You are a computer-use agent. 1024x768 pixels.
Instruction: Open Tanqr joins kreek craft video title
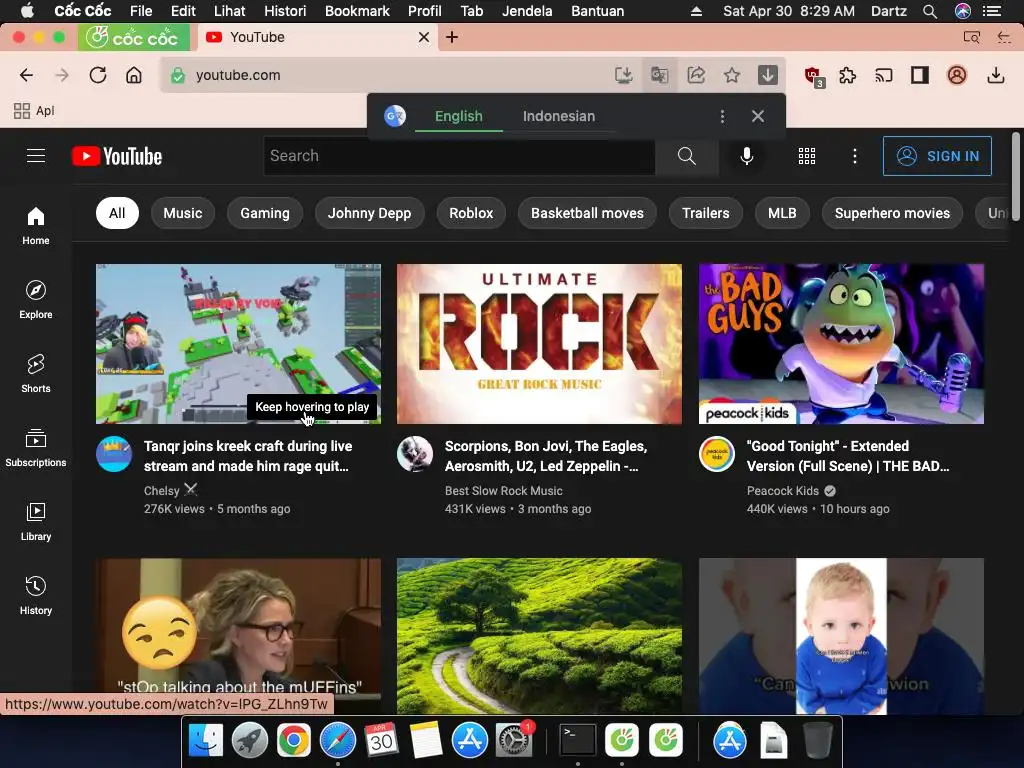248,456
